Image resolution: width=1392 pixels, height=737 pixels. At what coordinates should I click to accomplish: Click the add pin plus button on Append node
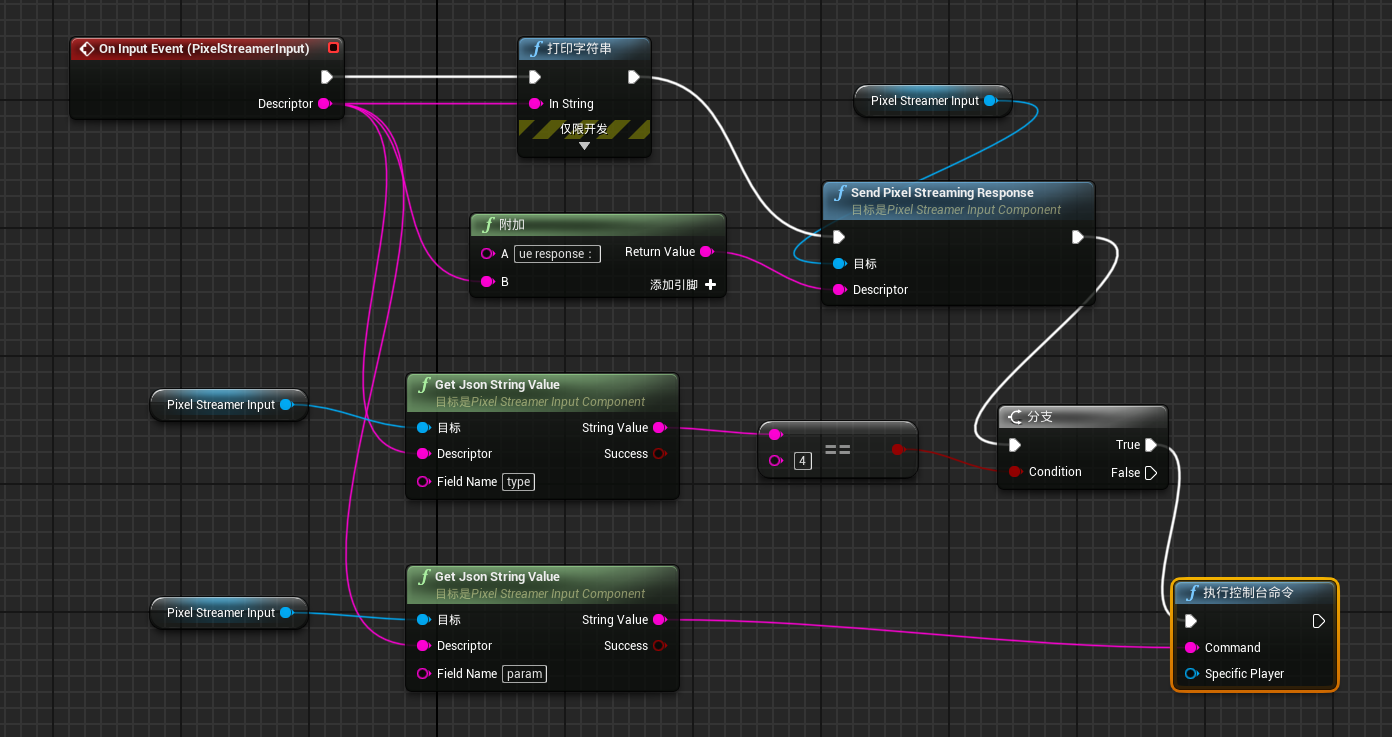pos(711,285)
